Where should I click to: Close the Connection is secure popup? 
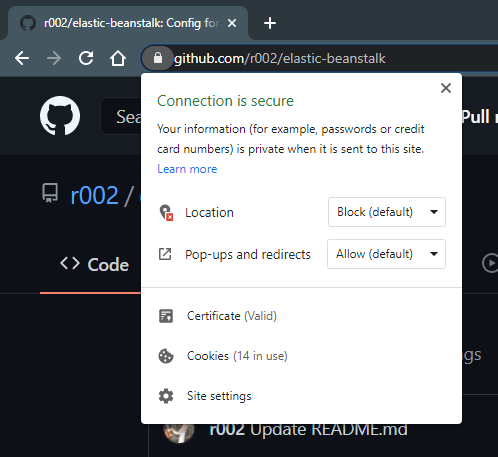tap(446, 88)
